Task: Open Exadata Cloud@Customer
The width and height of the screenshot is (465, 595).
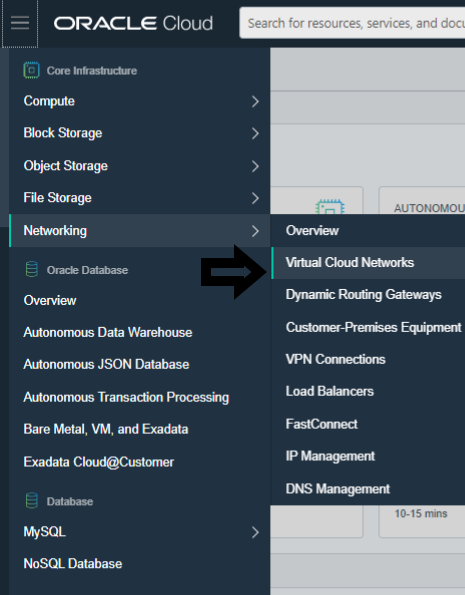Action: 99,462
